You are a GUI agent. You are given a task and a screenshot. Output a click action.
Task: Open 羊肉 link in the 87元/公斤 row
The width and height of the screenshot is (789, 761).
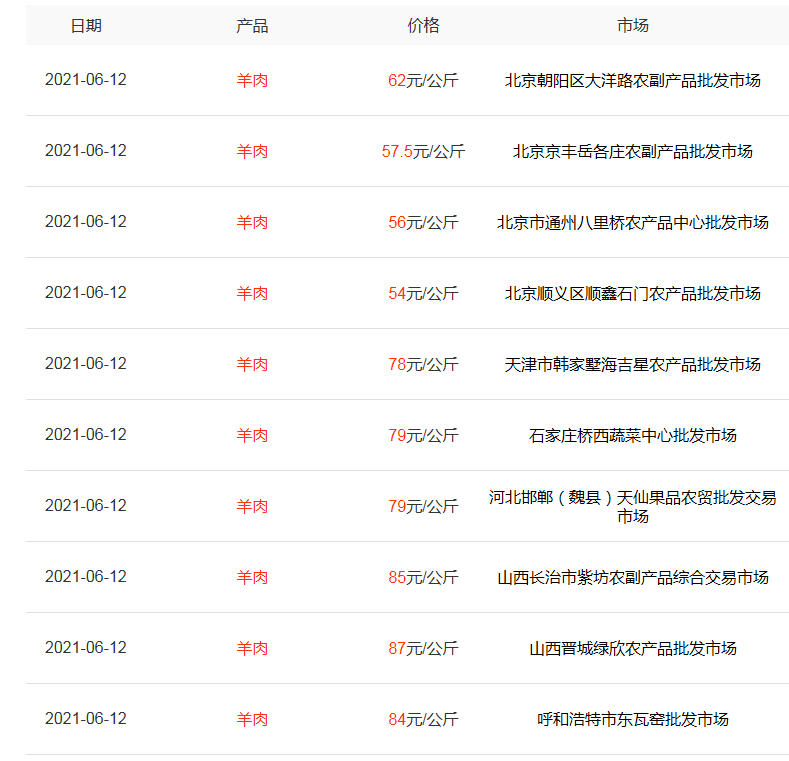point(252,648)
